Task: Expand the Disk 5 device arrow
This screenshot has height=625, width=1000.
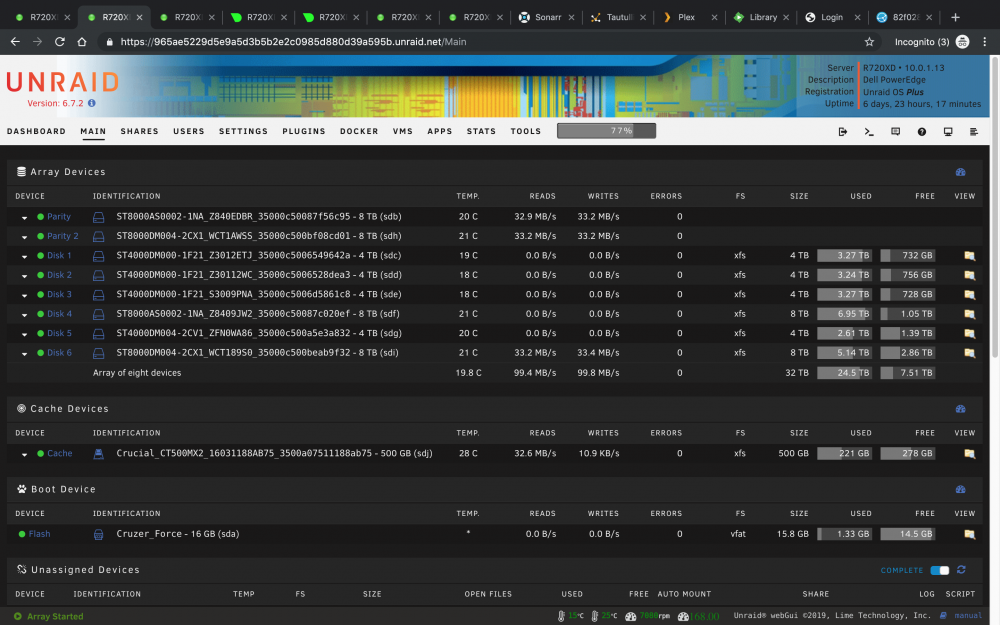Action: [24, 334]
